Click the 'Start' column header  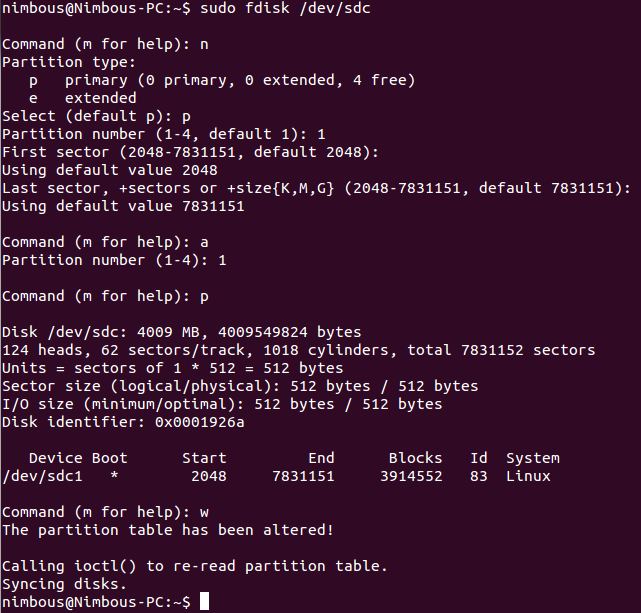click(x=204, y=458)
